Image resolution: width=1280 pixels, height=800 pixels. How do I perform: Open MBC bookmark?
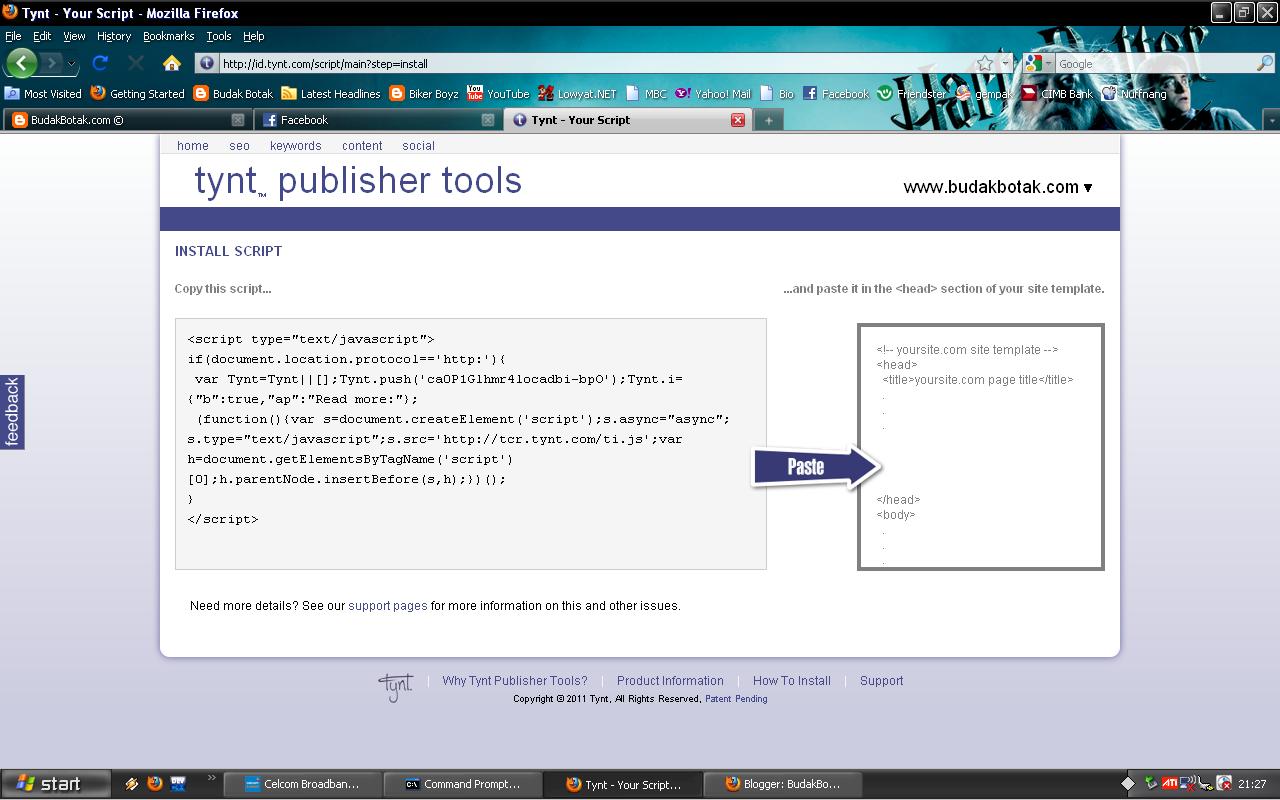(x=646, y=94)
